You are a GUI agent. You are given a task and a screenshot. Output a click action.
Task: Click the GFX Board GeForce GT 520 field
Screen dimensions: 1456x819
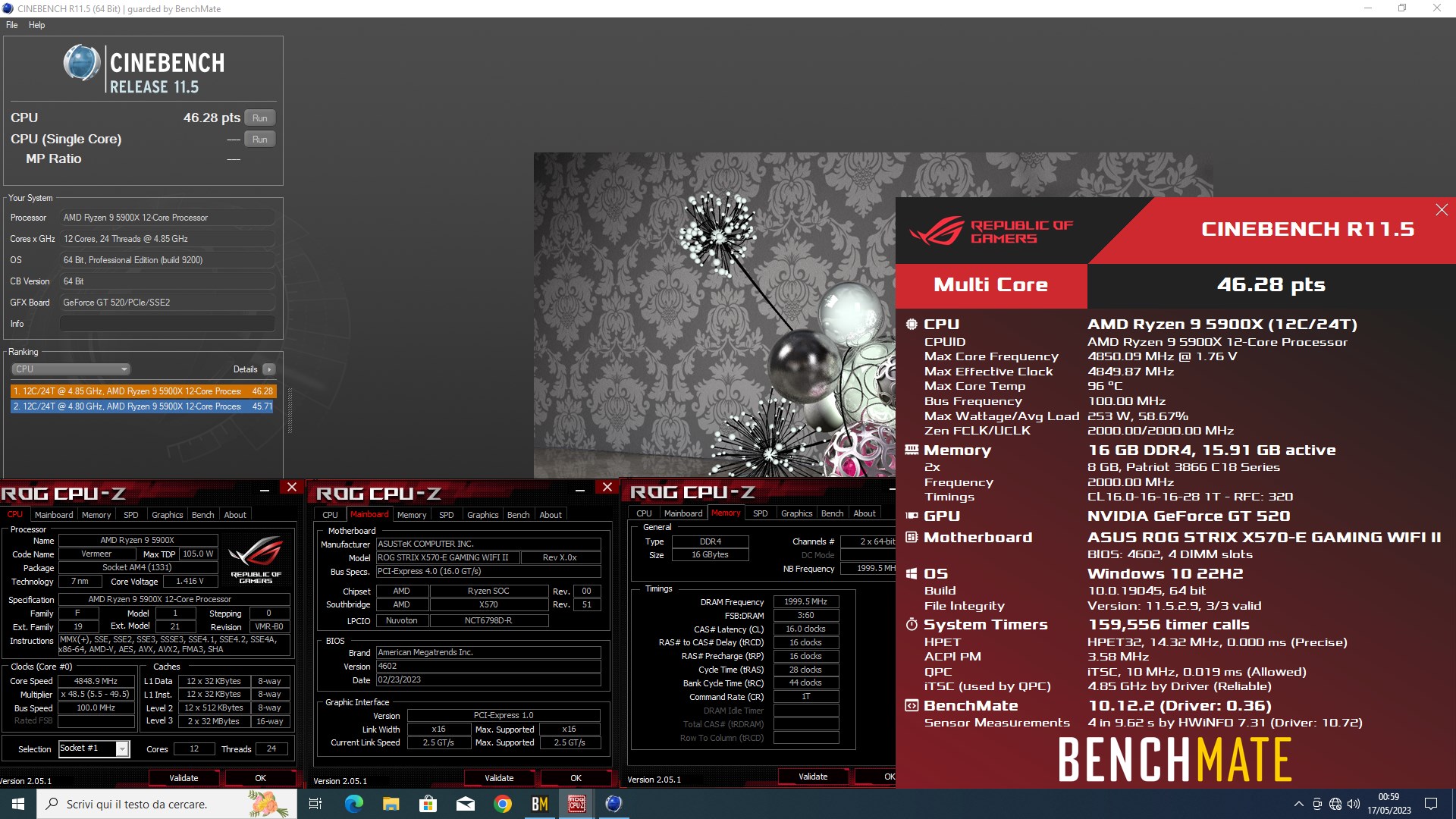click(167, 303)
